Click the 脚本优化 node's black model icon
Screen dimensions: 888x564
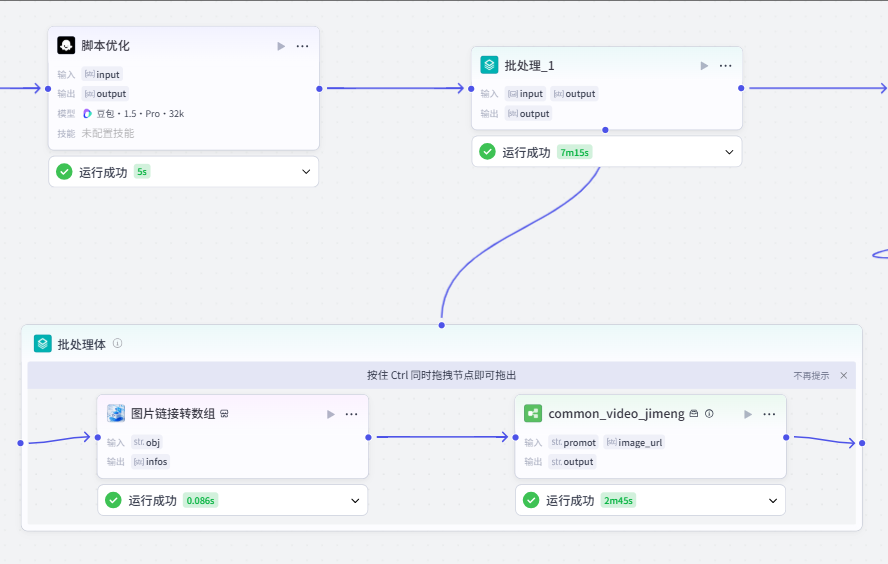(x=66, y=45)
